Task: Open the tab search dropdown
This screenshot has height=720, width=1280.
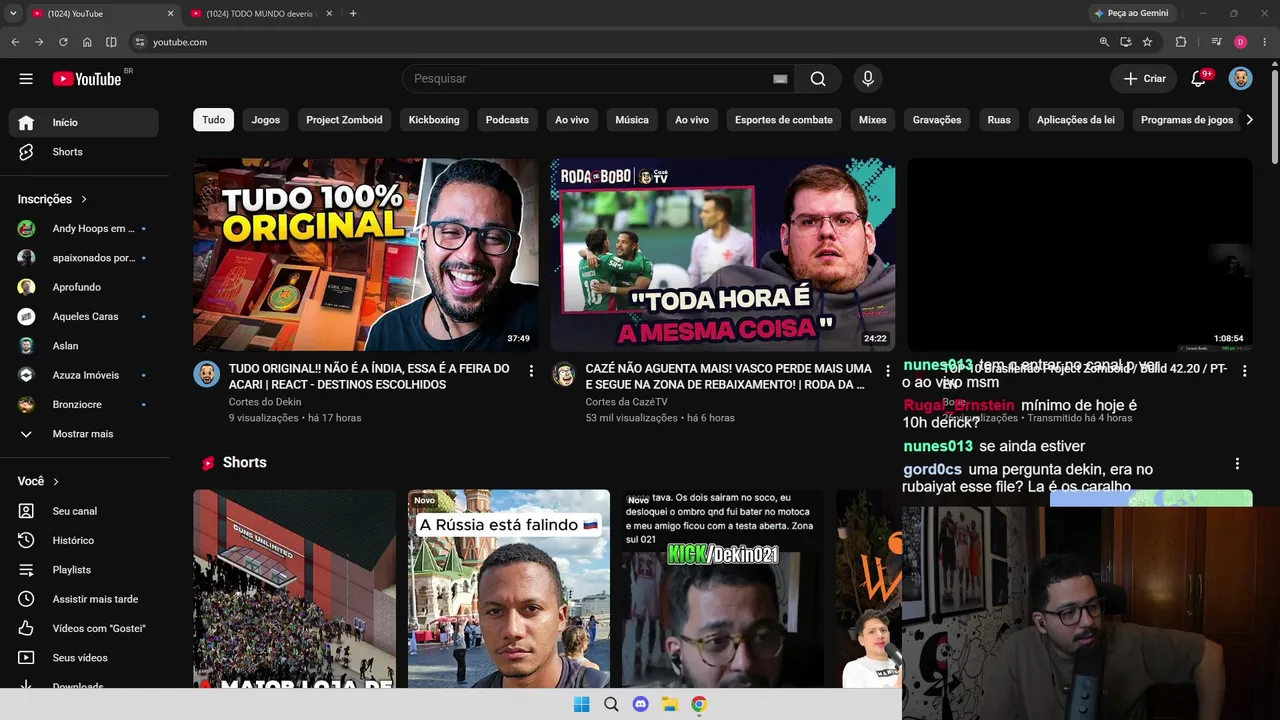Action: click(x=13, y=13)
